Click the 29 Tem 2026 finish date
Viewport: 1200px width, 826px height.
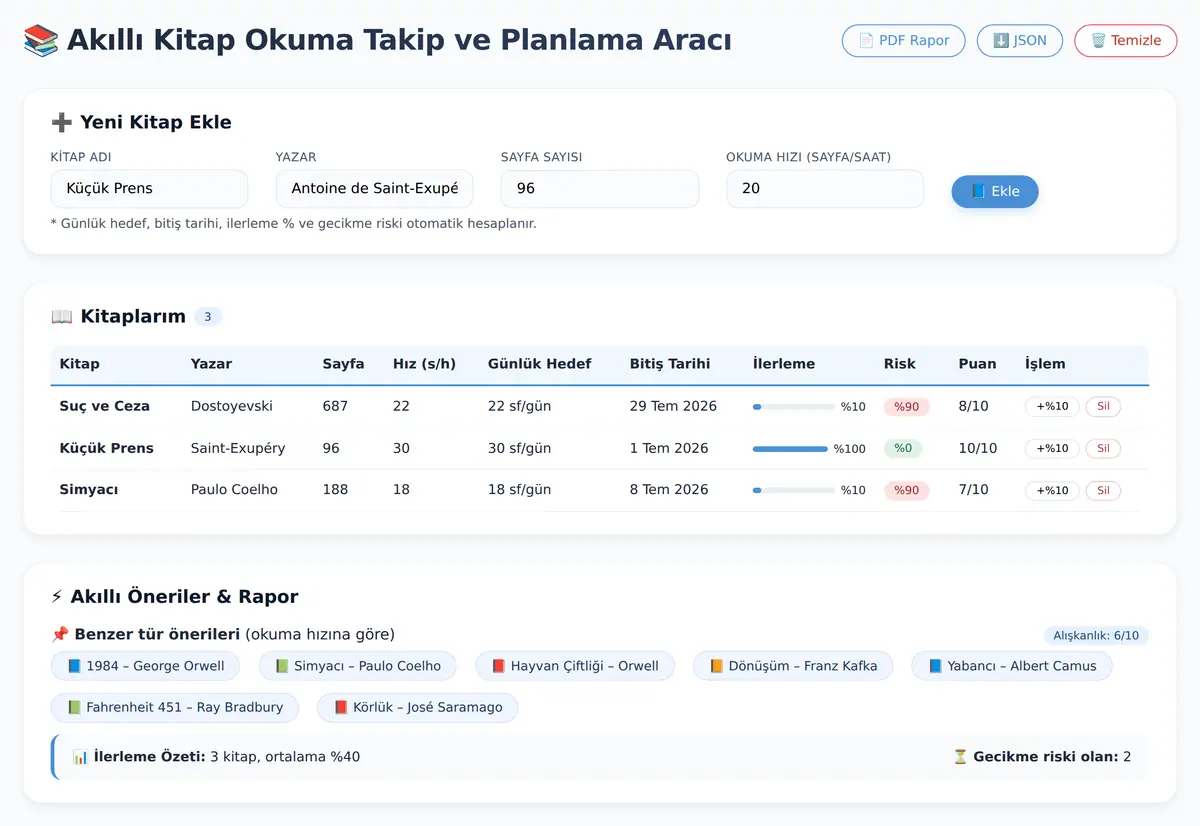(673, 406)
